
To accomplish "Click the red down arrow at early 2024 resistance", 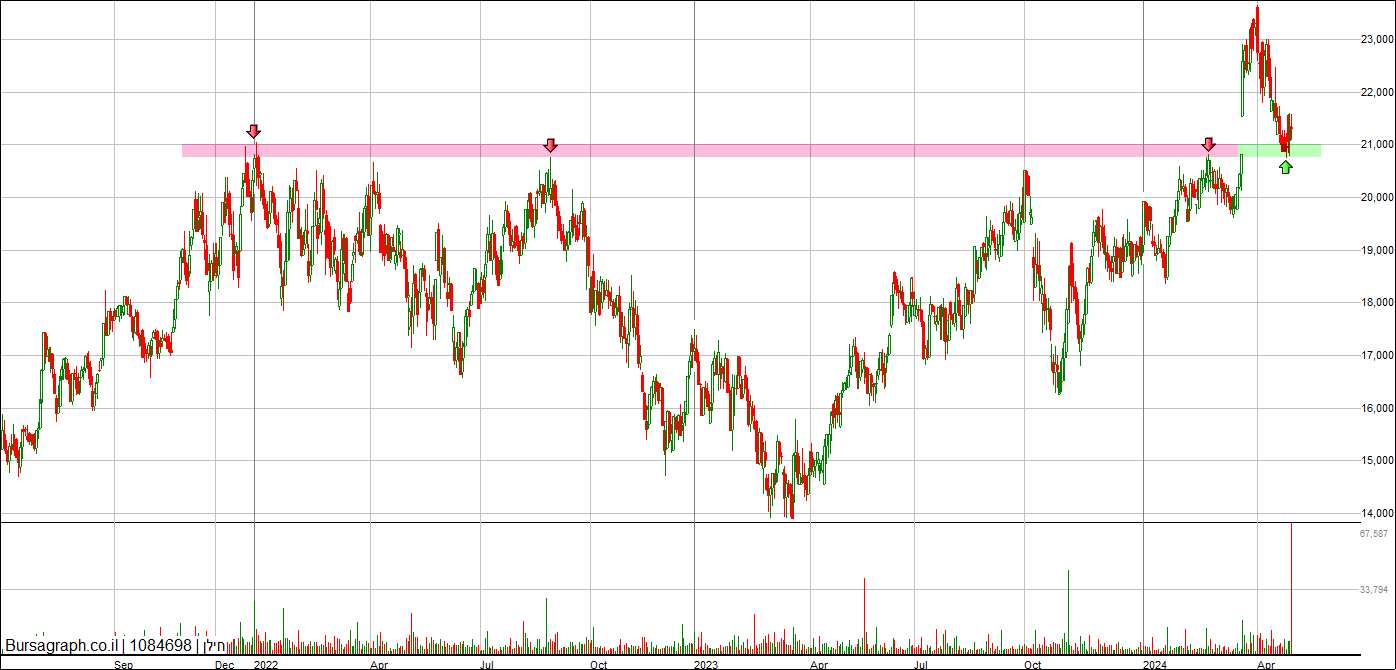I will (1209, 145).
